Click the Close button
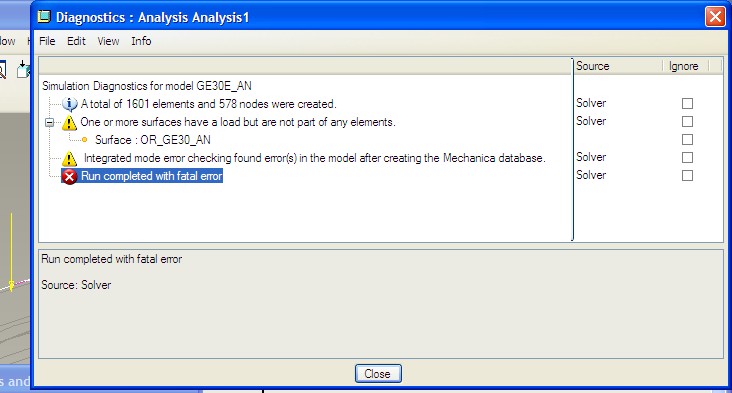Viewport: 732px width, 393px height. pyautogui.click(x=378, y=374)
